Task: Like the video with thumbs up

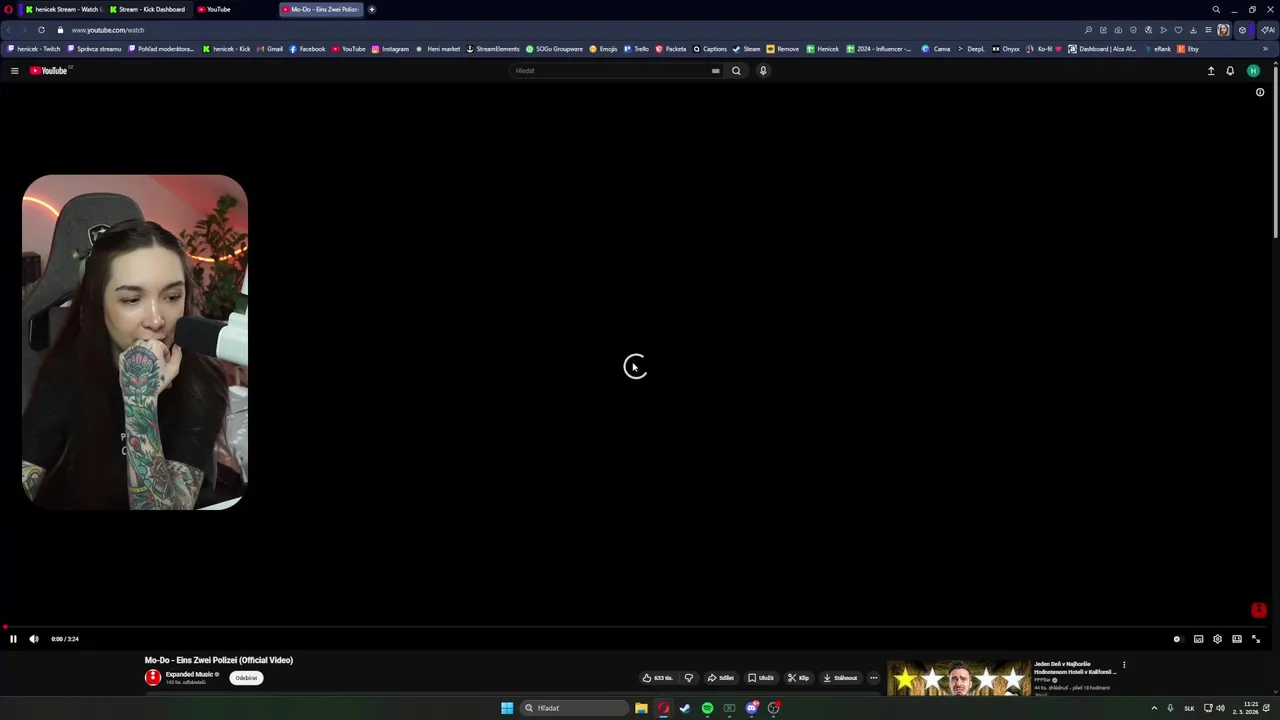Action: point(657,678)
